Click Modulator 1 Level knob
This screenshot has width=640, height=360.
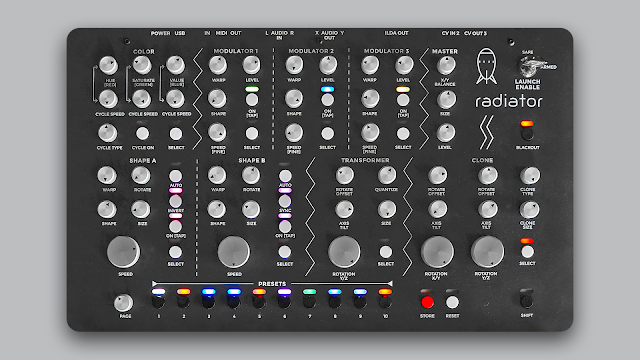[251, 65]
